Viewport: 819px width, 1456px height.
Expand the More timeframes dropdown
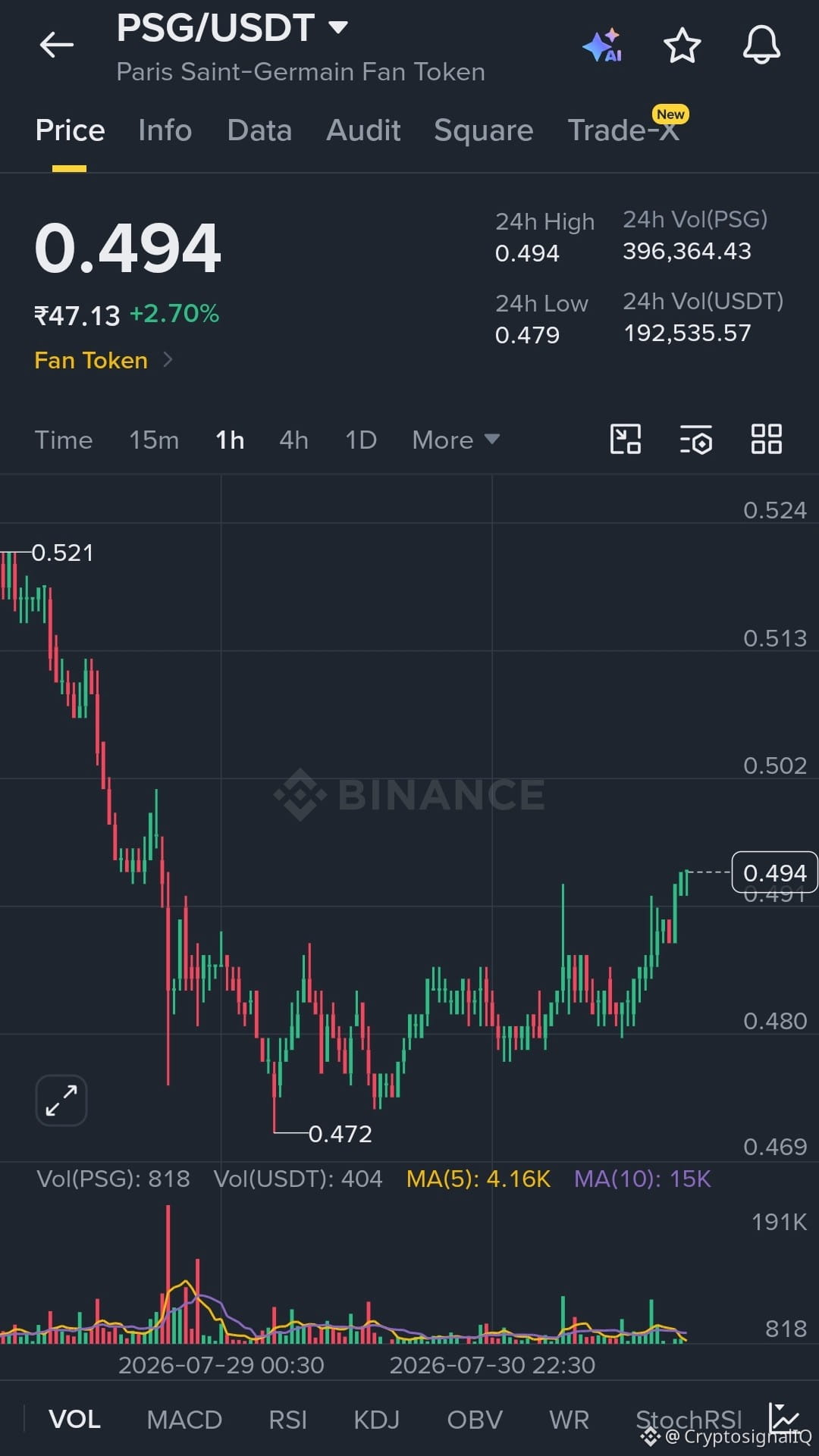point(456,440)
